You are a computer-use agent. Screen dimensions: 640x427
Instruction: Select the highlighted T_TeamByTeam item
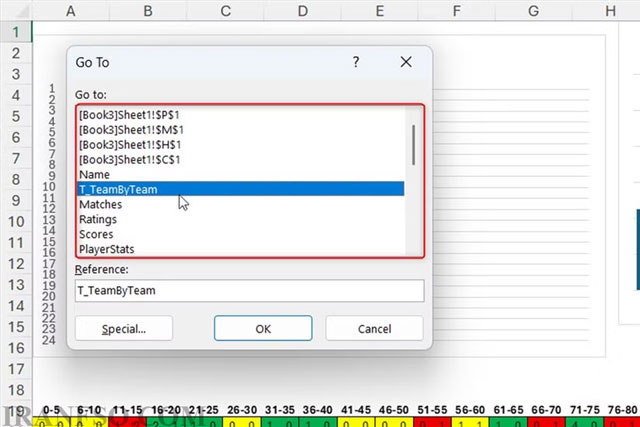coord(241,189)
